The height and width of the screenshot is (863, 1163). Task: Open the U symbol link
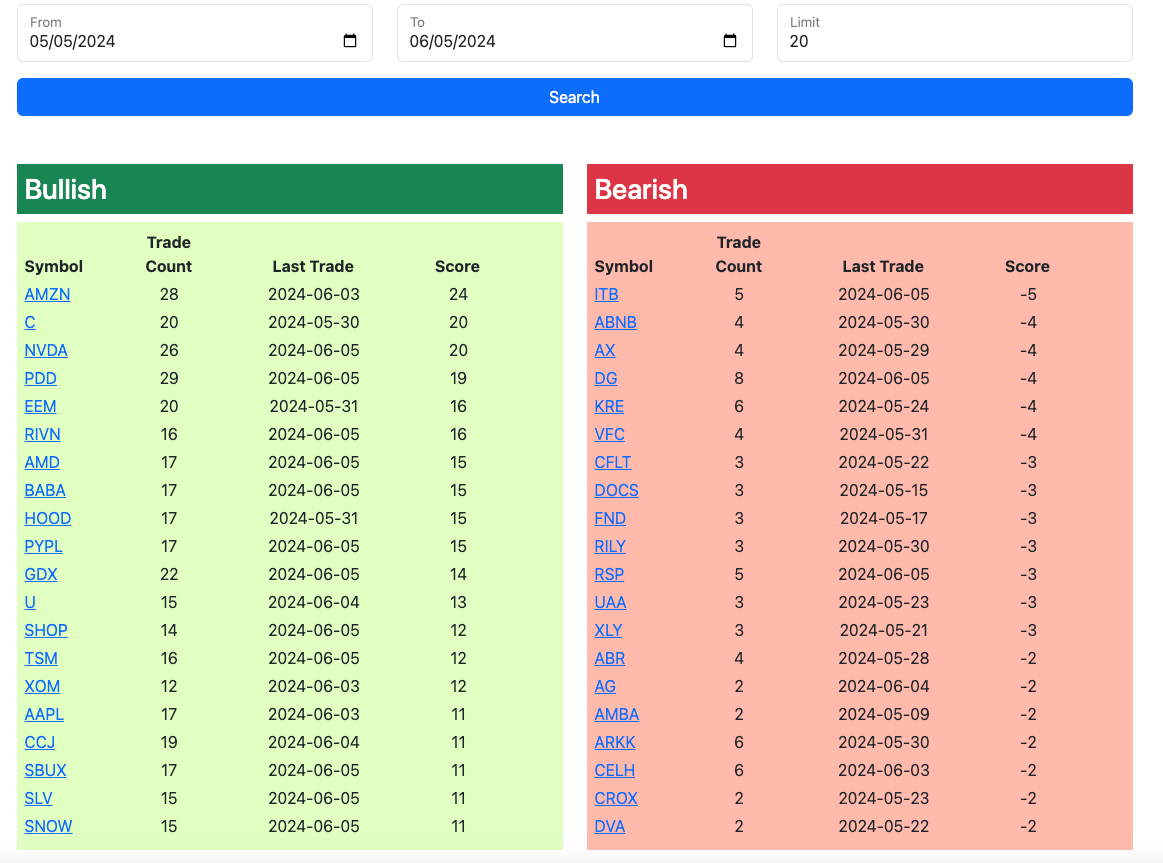point(30,603)
